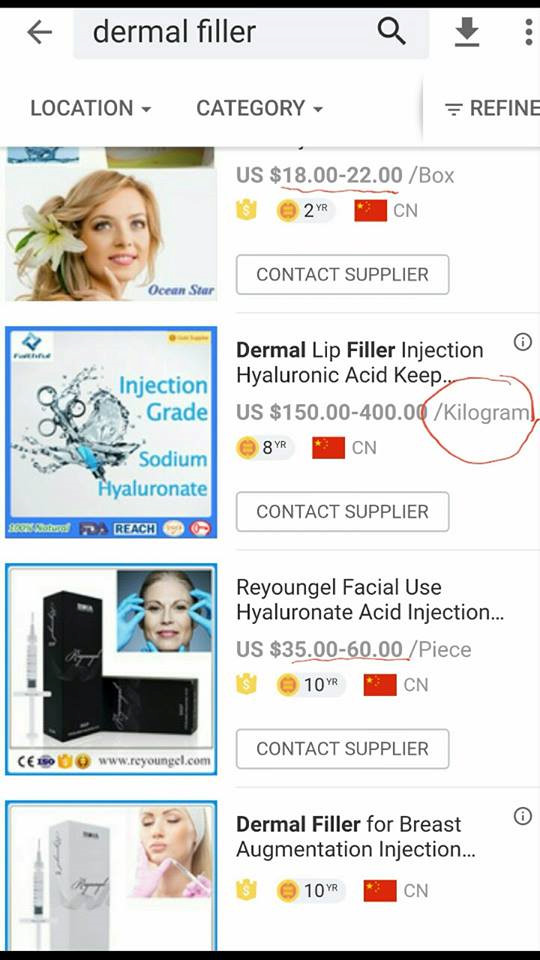Expand the CATEGORY filter dropdown
The width and height of the screenshot is (540, 960).
[x=260, y=108]
